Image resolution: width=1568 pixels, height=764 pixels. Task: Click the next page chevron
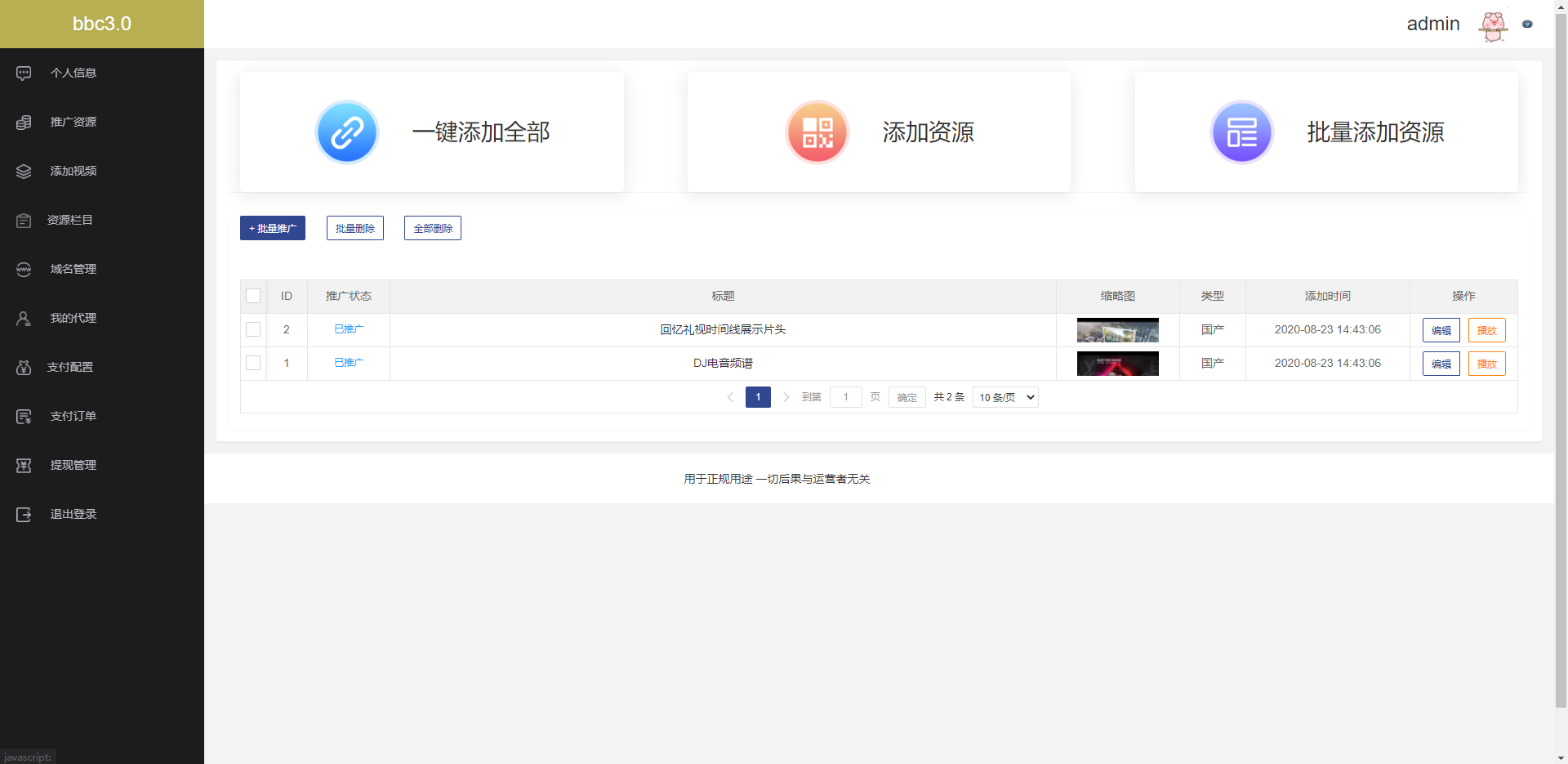pyautogui.click(x=786, y=397)
